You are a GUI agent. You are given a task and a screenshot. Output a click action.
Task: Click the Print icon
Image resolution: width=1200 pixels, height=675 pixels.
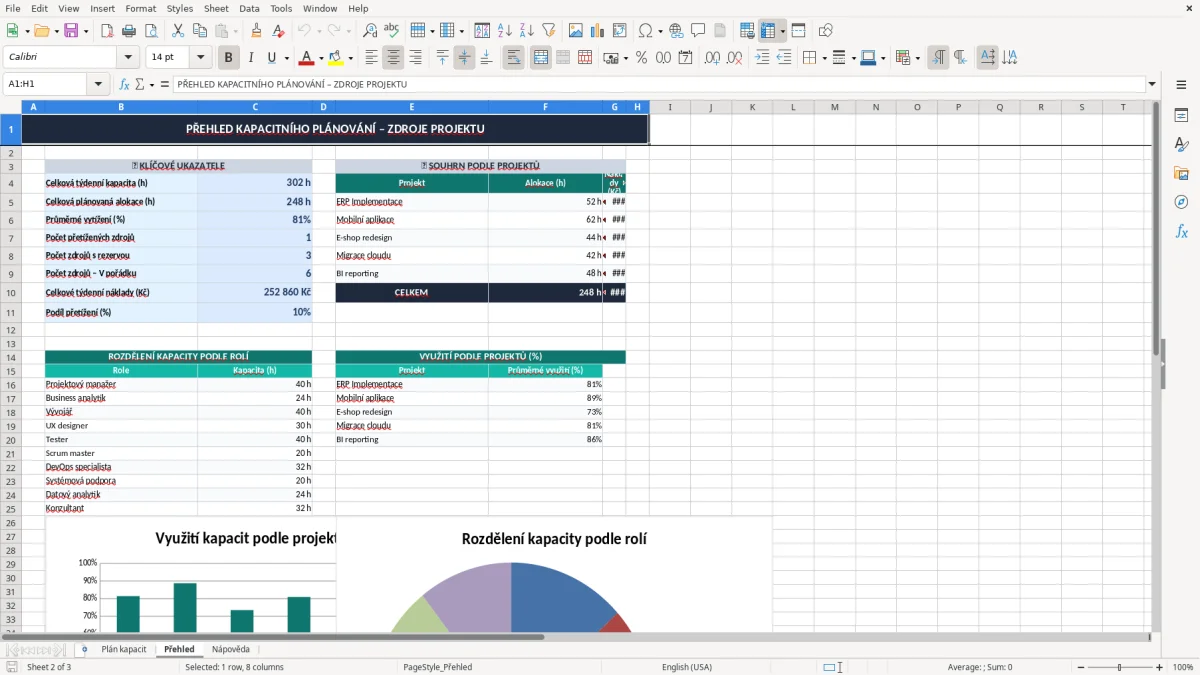click(130, 31)
